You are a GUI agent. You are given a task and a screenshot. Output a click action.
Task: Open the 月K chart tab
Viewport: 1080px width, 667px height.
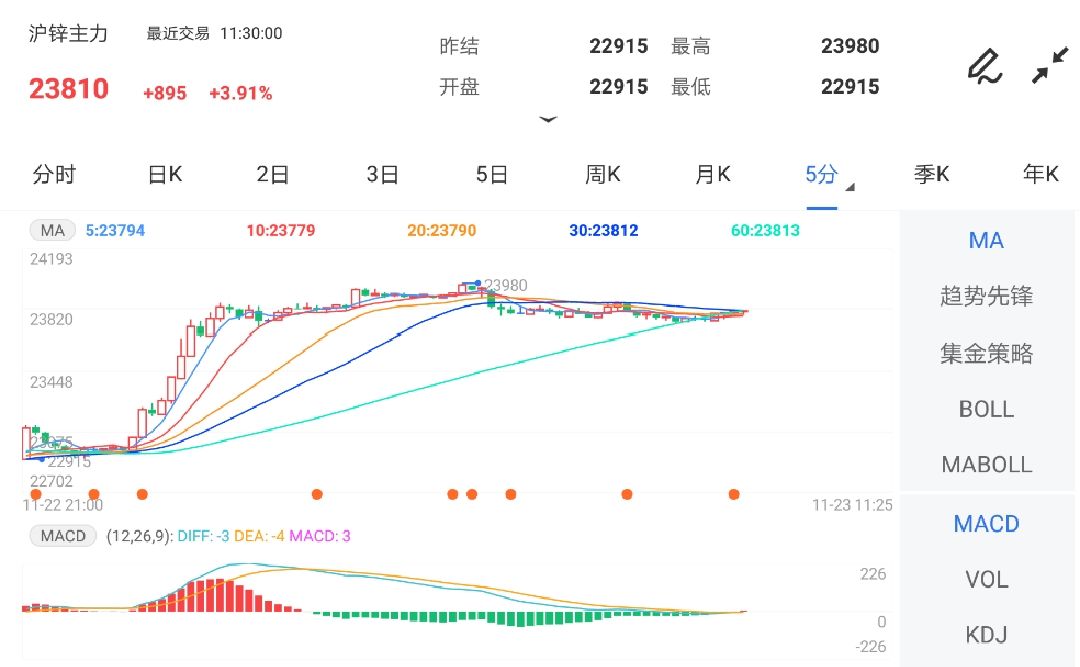click(x=713, y=174)
